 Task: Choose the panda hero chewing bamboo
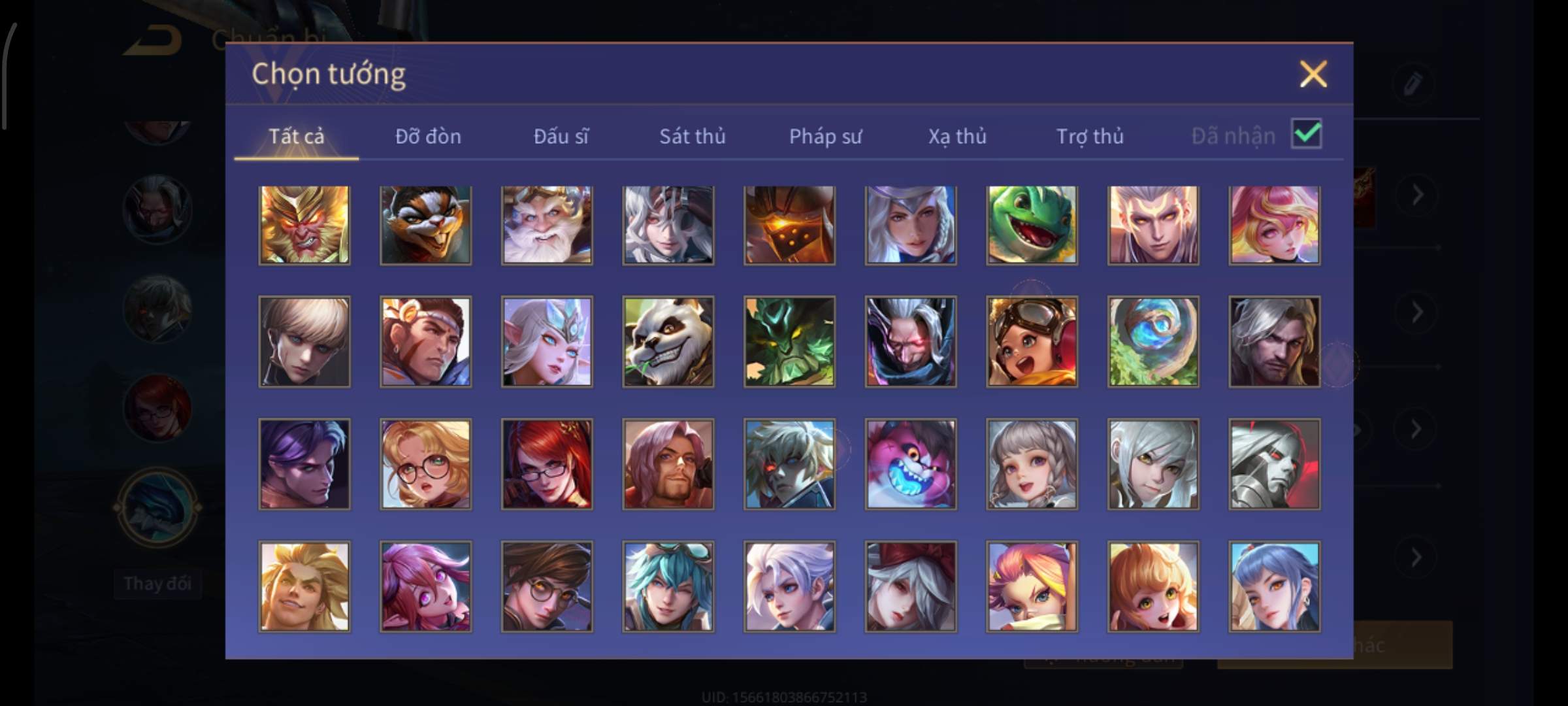668,341
